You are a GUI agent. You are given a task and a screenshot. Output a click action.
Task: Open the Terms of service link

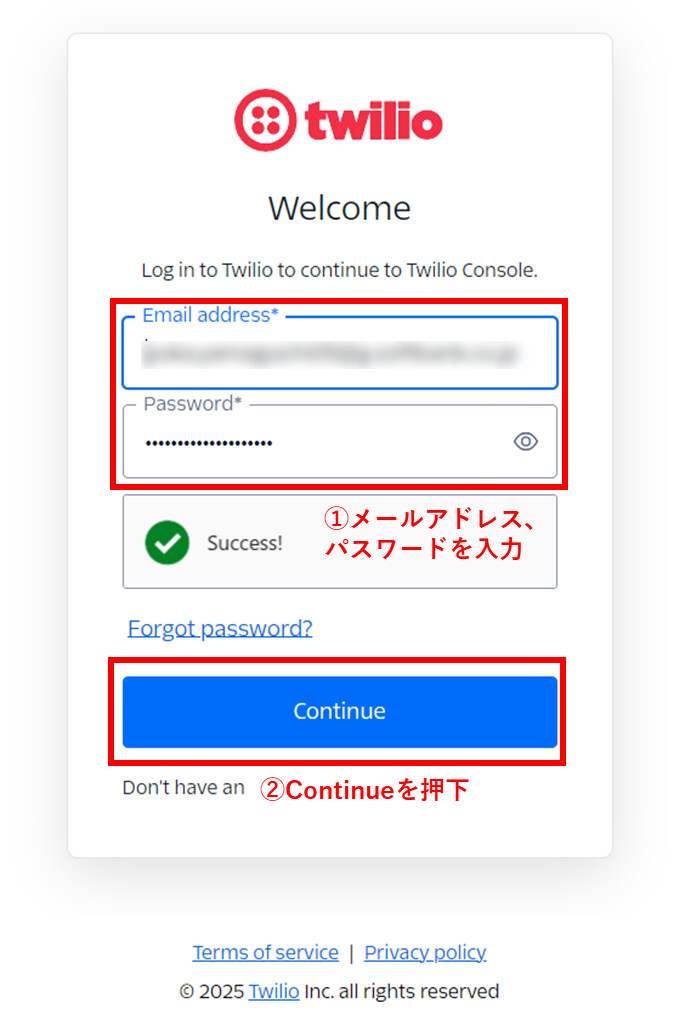[x=265, y=952]
